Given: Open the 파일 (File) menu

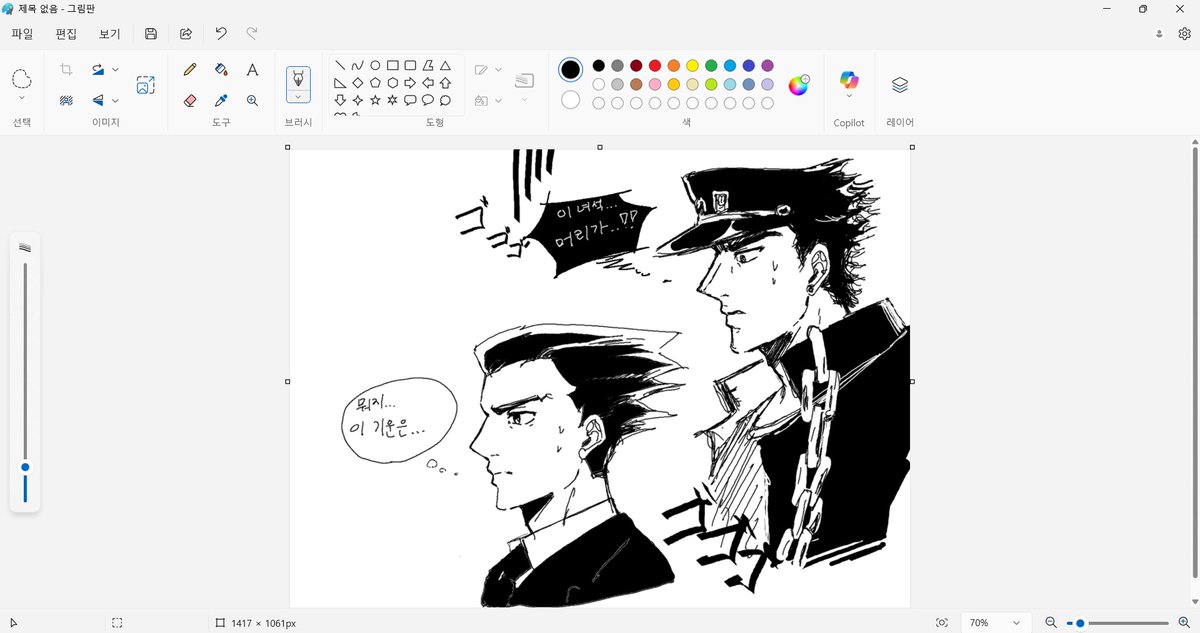Looking at the screenshot, I should pos(22,33).
